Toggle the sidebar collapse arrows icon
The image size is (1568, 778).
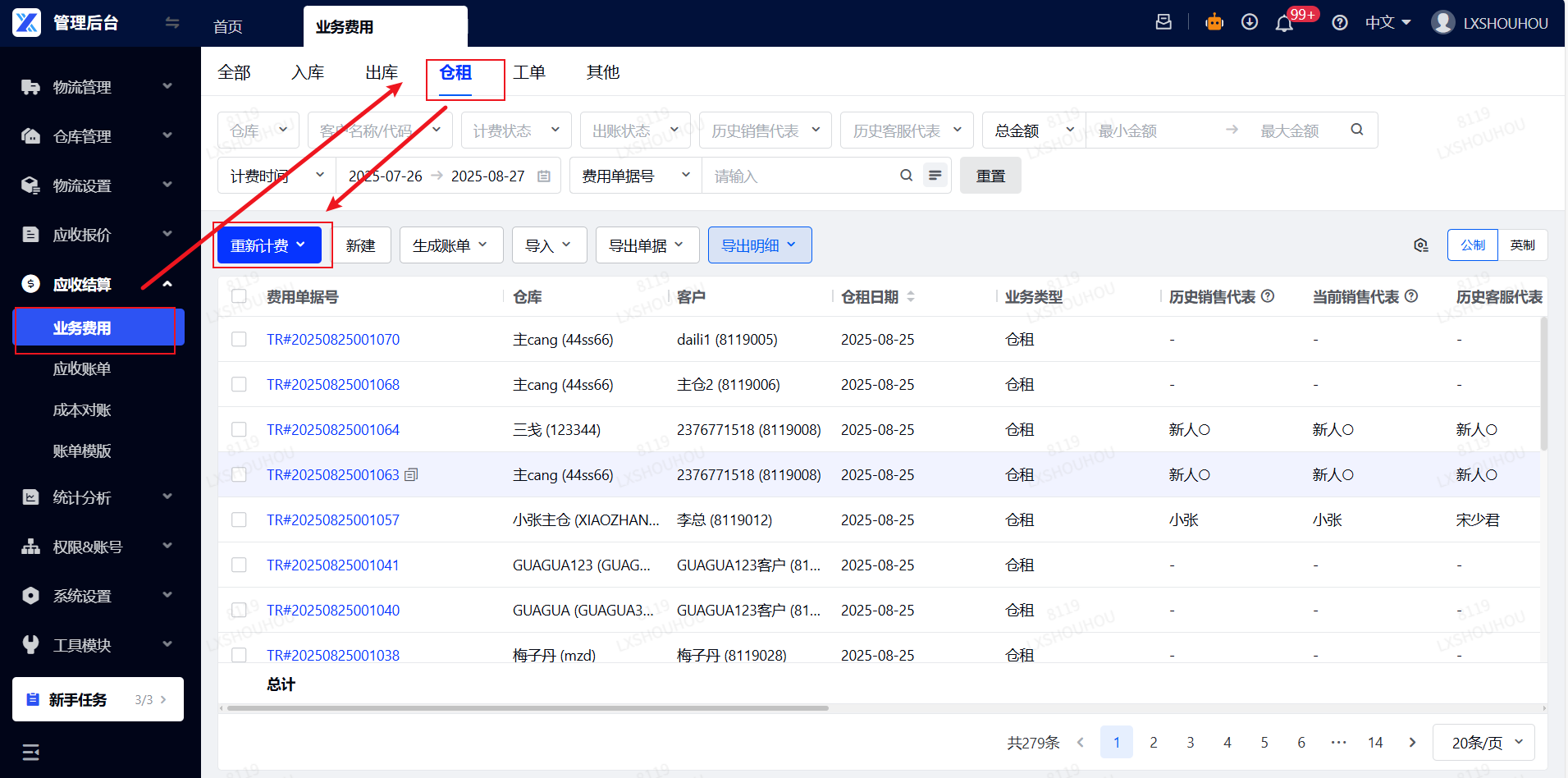pyautogui.click(x=172, y=23)
